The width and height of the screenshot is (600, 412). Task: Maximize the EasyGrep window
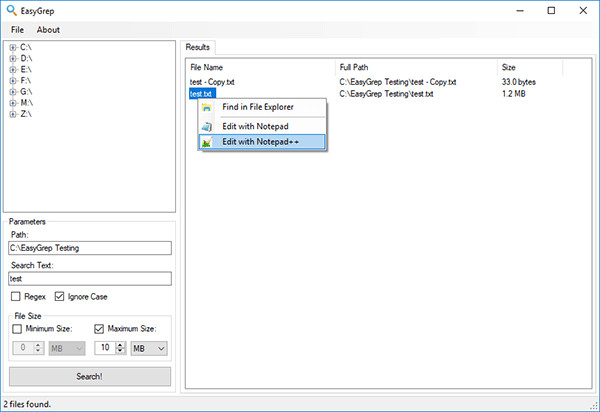551,11
